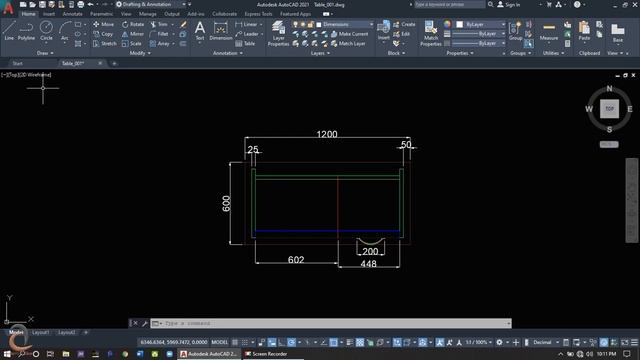640x360 pixels.
Task: Select the Linear dimension tool
Action: click(x=247, y=24)
